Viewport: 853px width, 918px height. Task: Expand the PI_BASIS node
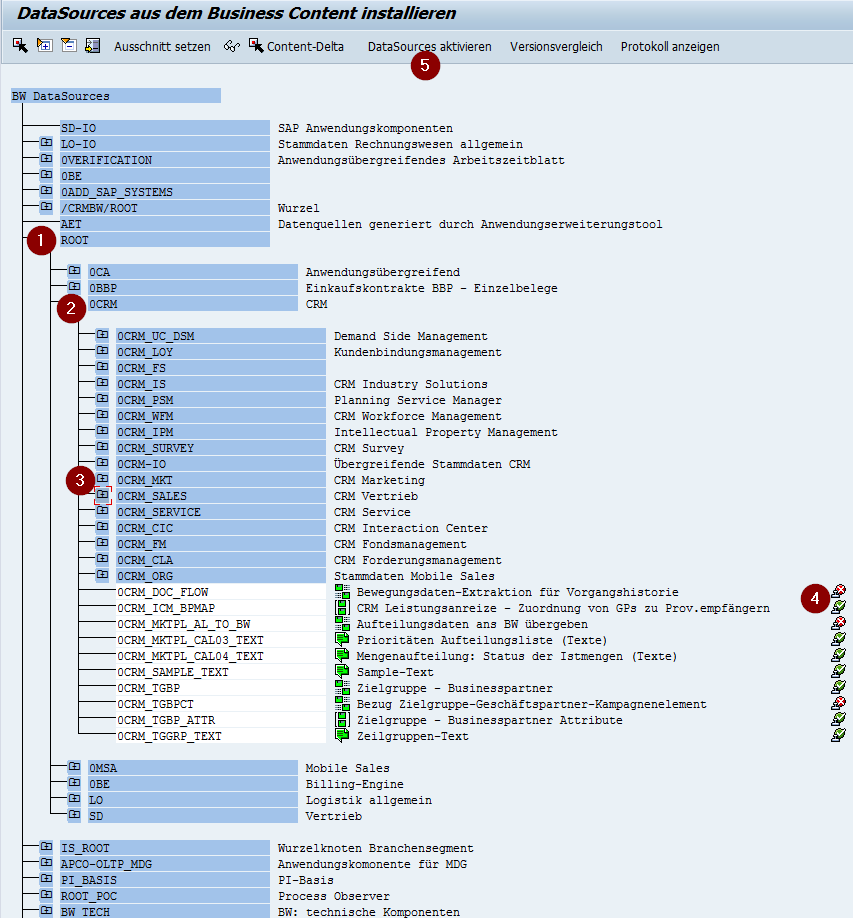[46, 878]
